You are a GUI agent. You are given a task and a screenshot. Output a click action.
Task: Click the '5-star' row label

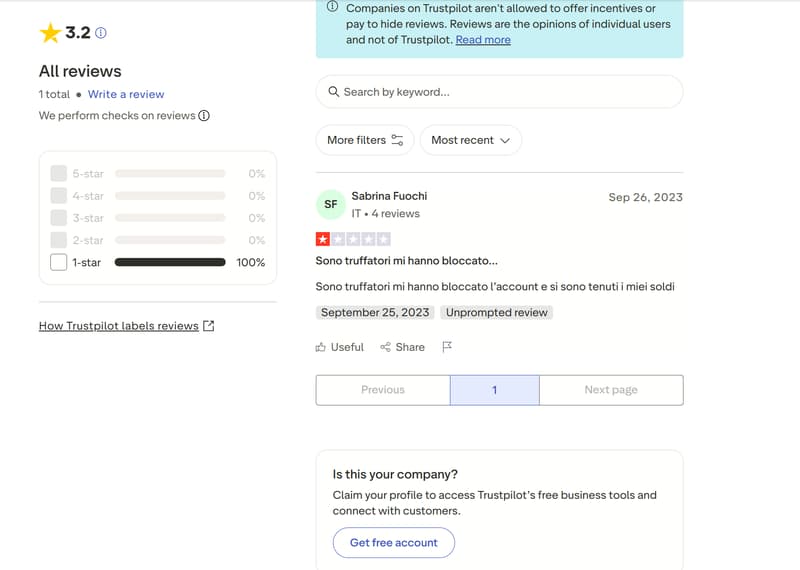(x=88, y=174)
